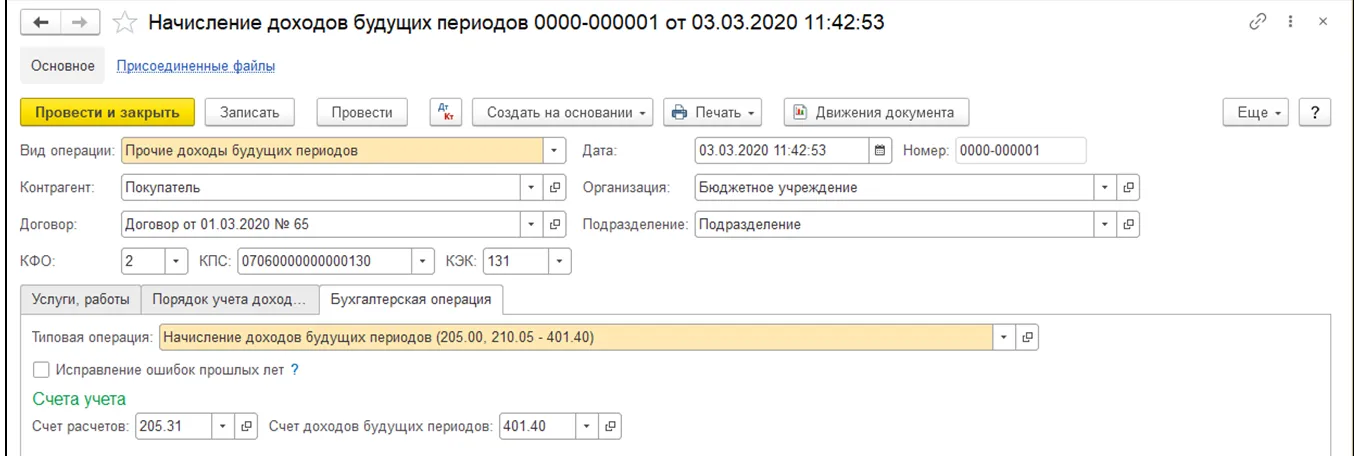Click into the Номер input field
This screenshot has height=456, width=1354.
[x=1020, y=151]
